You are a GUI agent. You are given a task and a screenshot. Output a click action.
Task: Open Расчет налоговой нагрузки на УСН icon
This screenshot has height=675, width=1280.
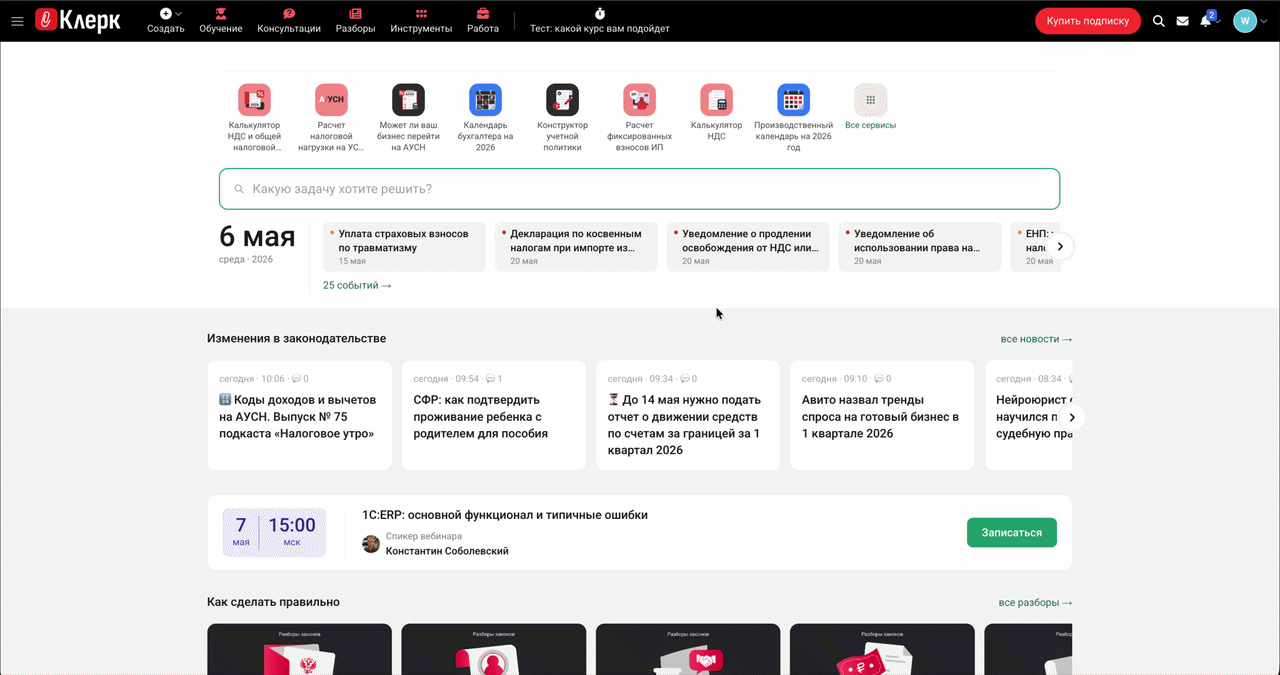tap(331, 100)
